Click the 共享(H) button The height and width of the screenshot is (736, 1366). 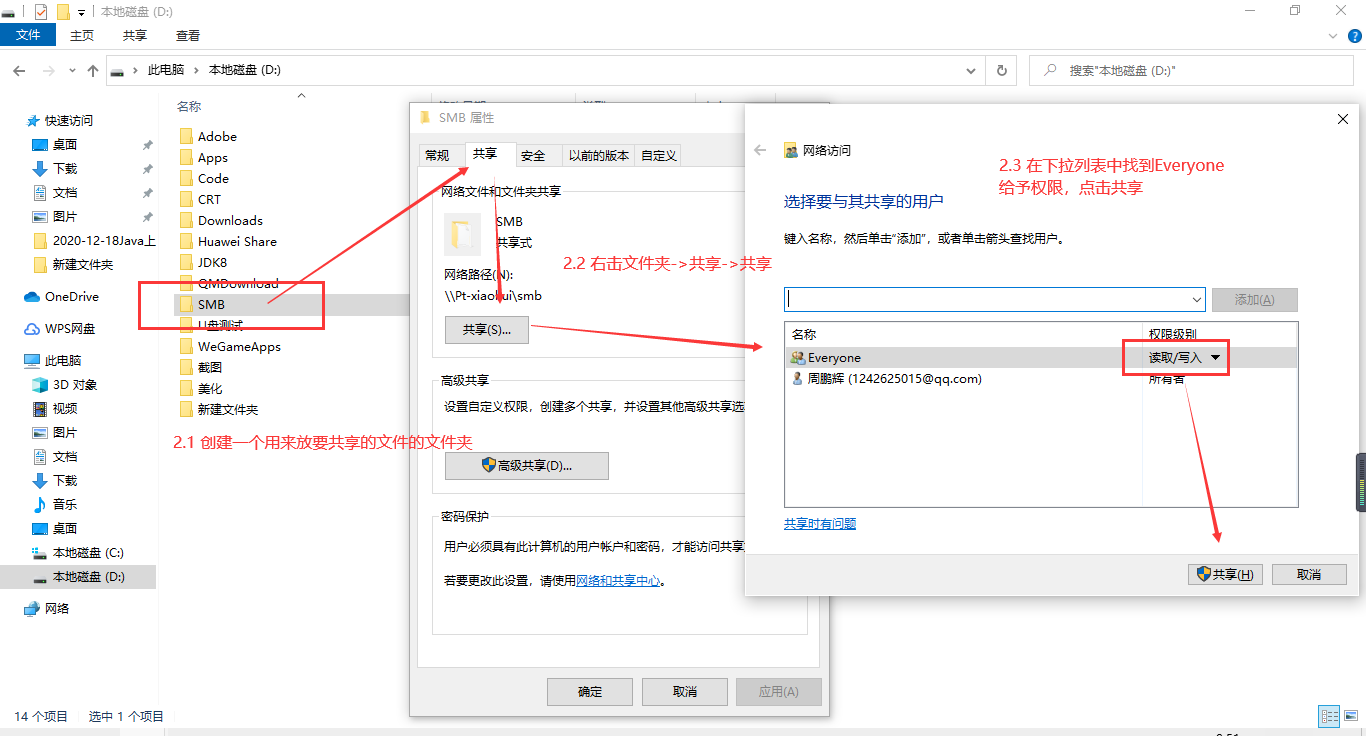click(x=1226, y=574)
